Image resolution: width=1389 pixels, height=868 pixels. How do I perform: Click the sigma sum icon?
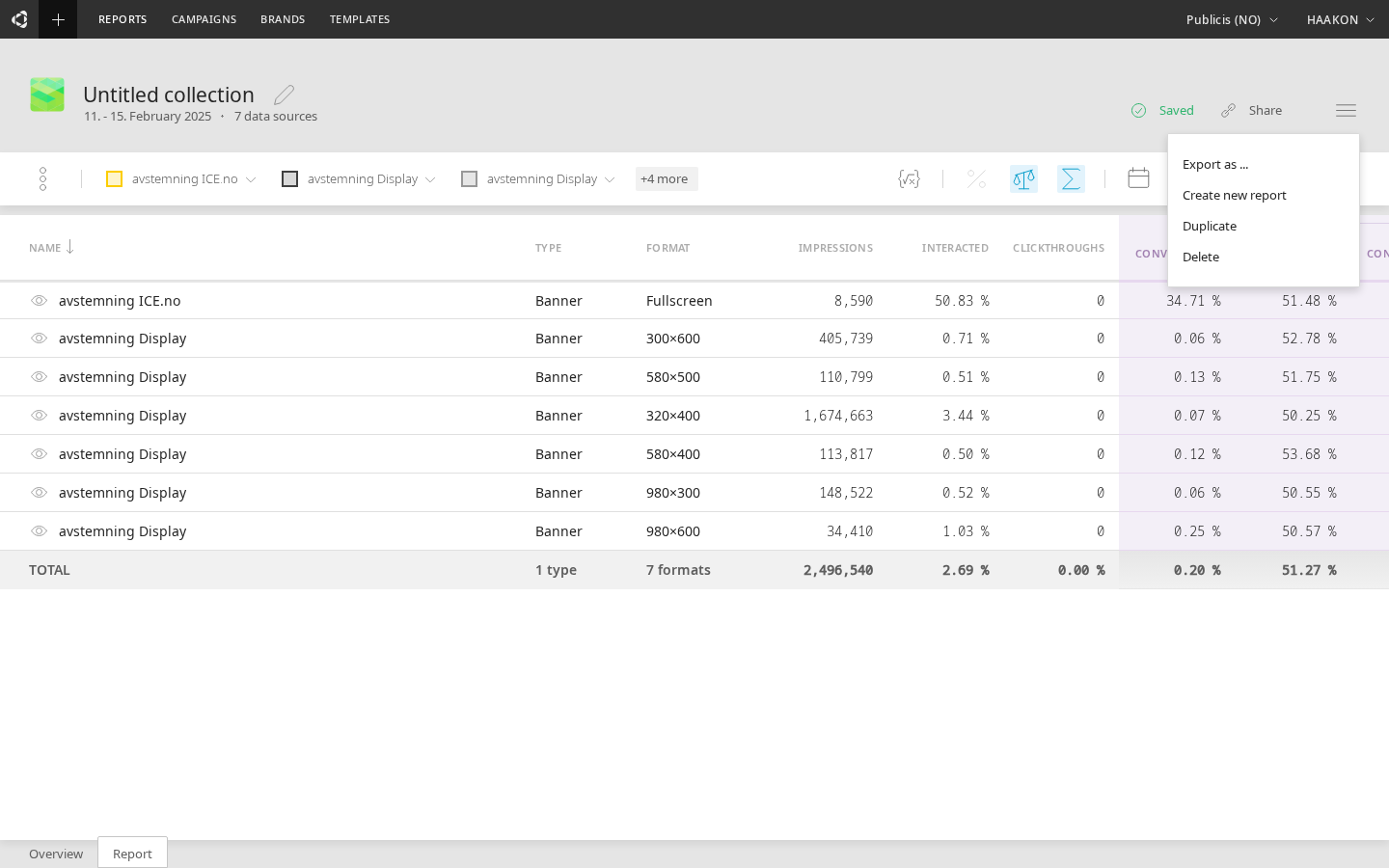click(x=1071, y=178)
